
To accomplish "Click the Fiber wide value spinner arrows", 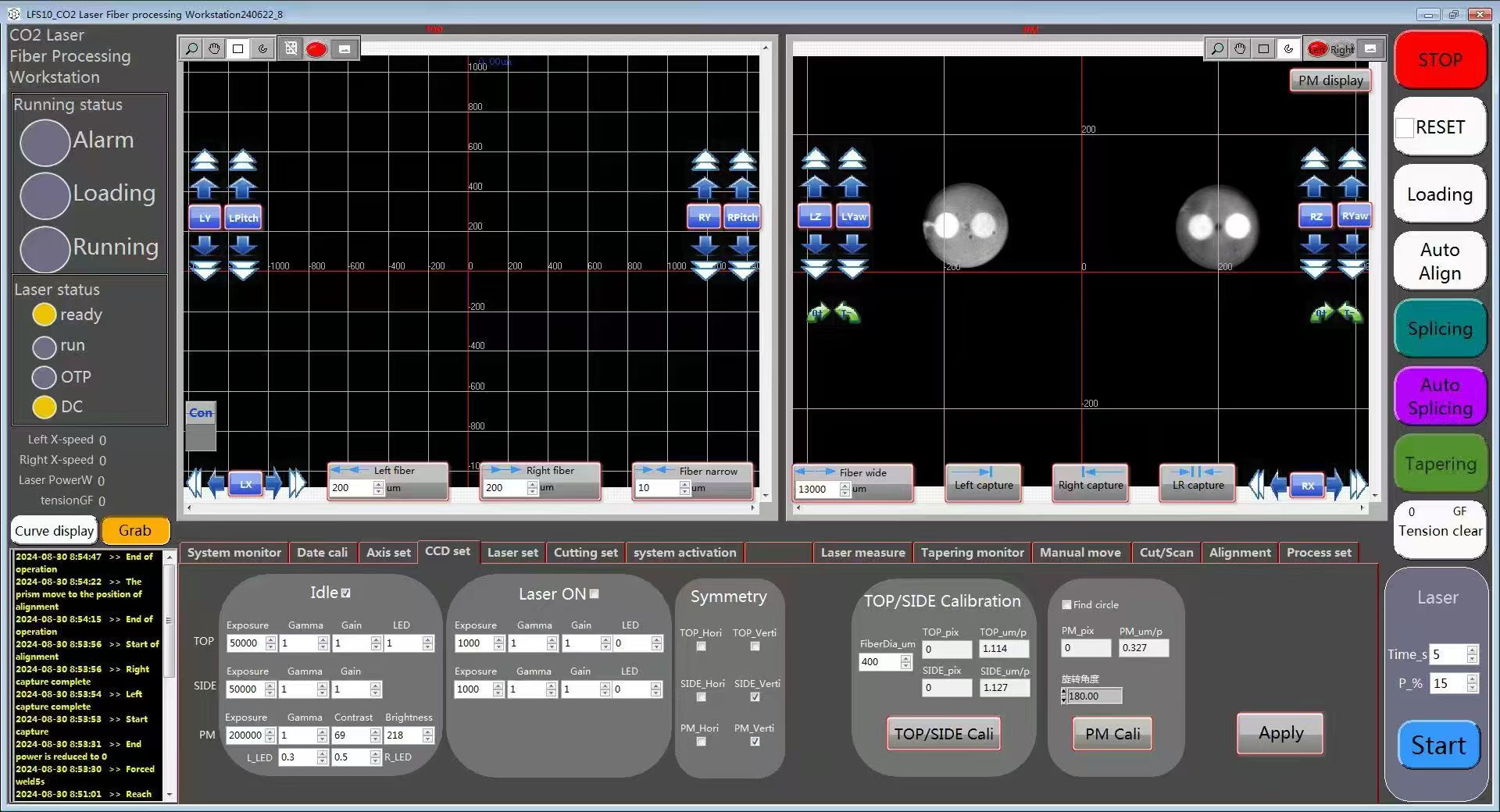I will click(845, 489).
